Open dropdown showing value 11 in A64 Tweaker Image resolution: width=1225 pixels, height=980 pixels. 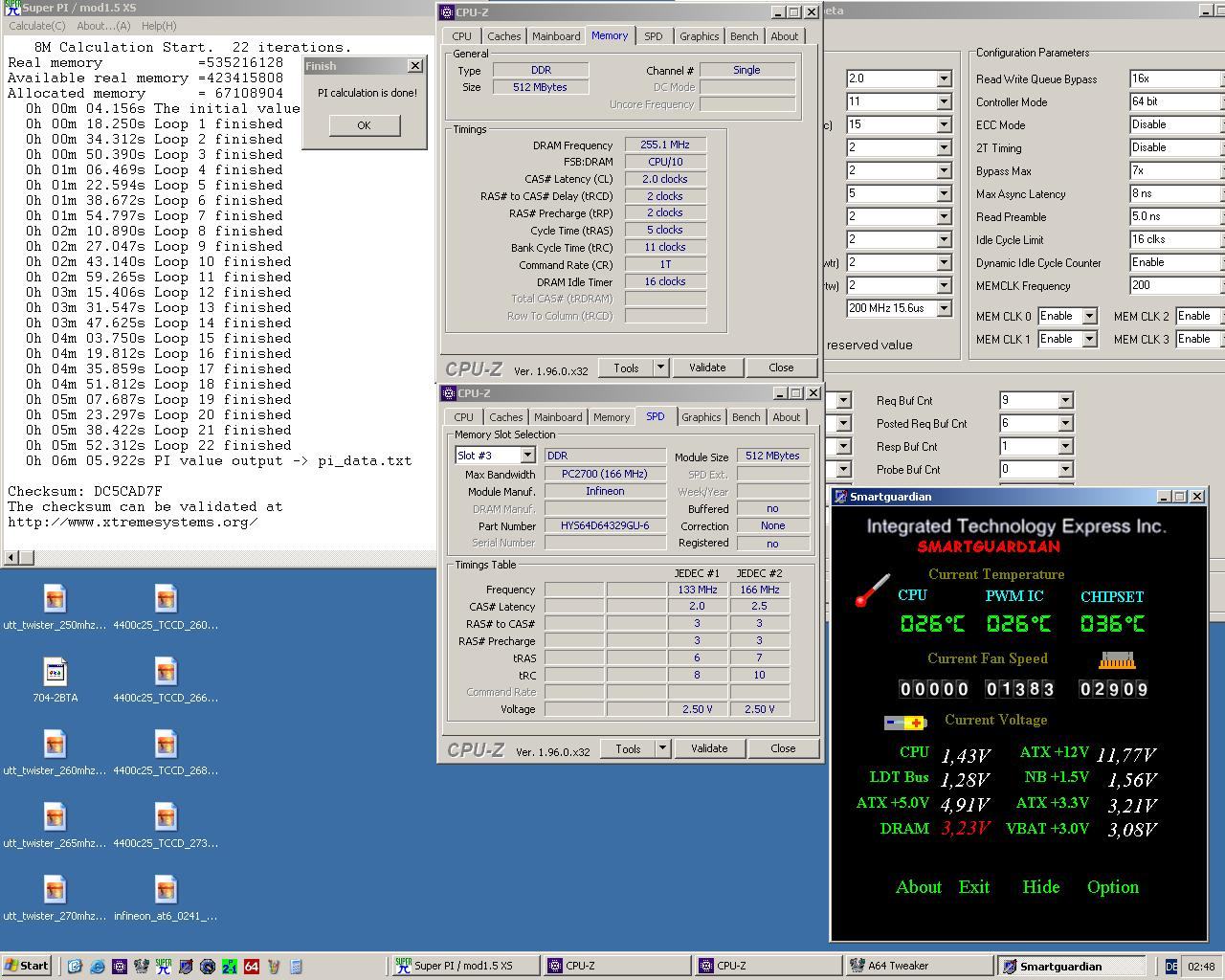click(944, 101)
